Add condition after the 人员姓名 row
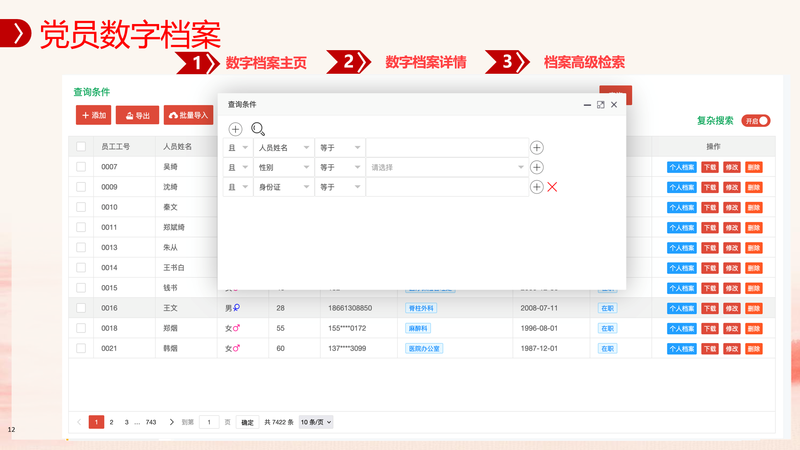Viewport: 800px width, 450px height. tap(537, 147)
